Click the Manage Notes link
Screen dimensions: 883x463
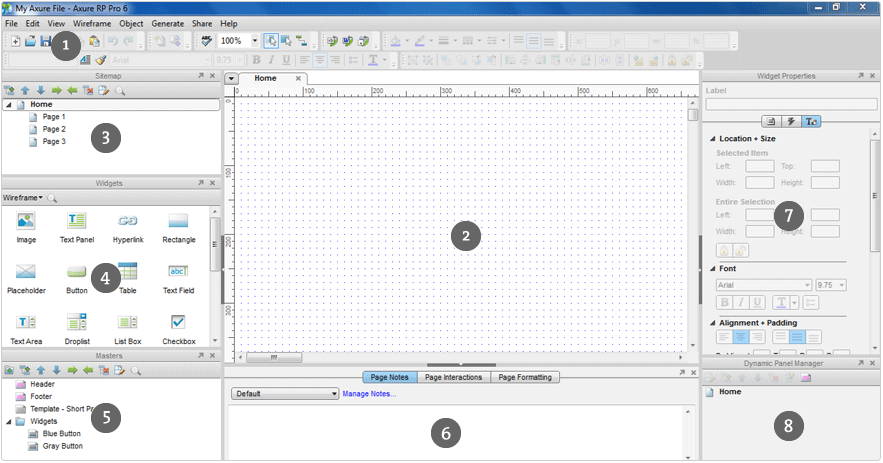coord(369,394)
